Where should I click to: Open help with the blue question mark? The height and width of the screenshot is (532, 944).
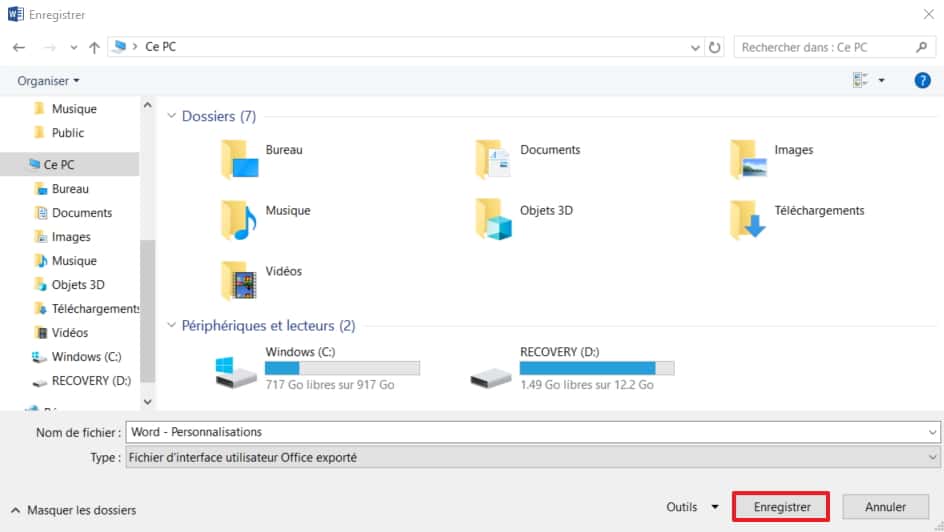(922, 80)
